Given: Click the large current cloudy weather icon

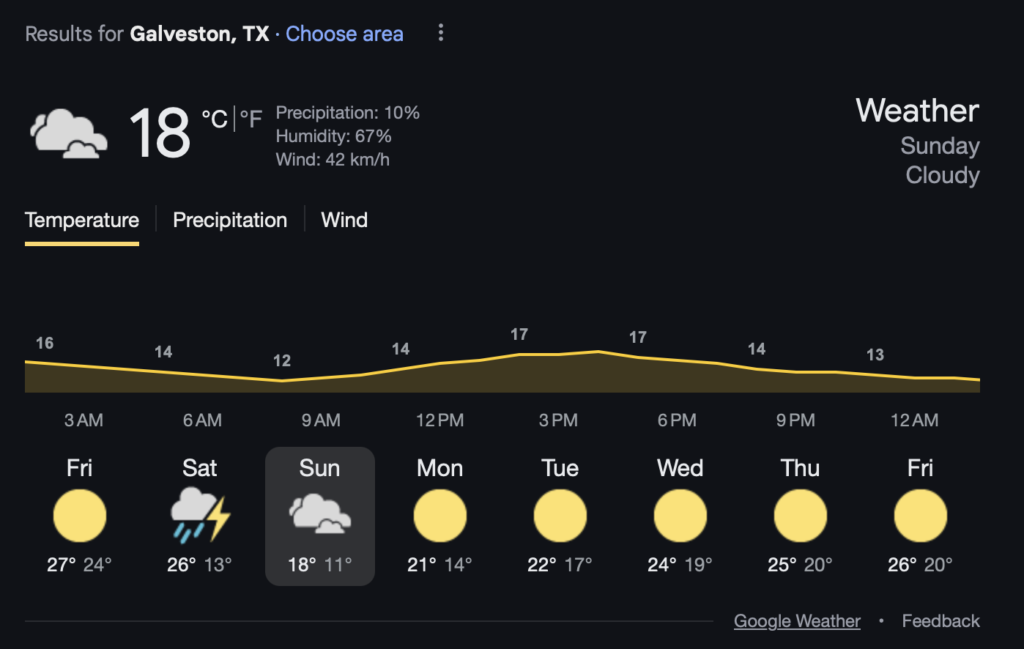Looking at the screenshot, I should point(69,134).
